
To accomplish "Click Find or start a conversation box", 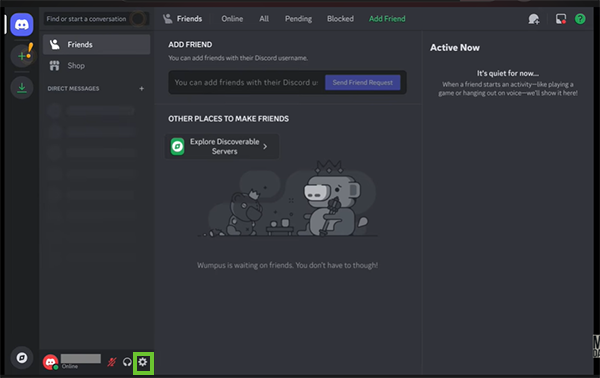I will (x=96, y=19).
